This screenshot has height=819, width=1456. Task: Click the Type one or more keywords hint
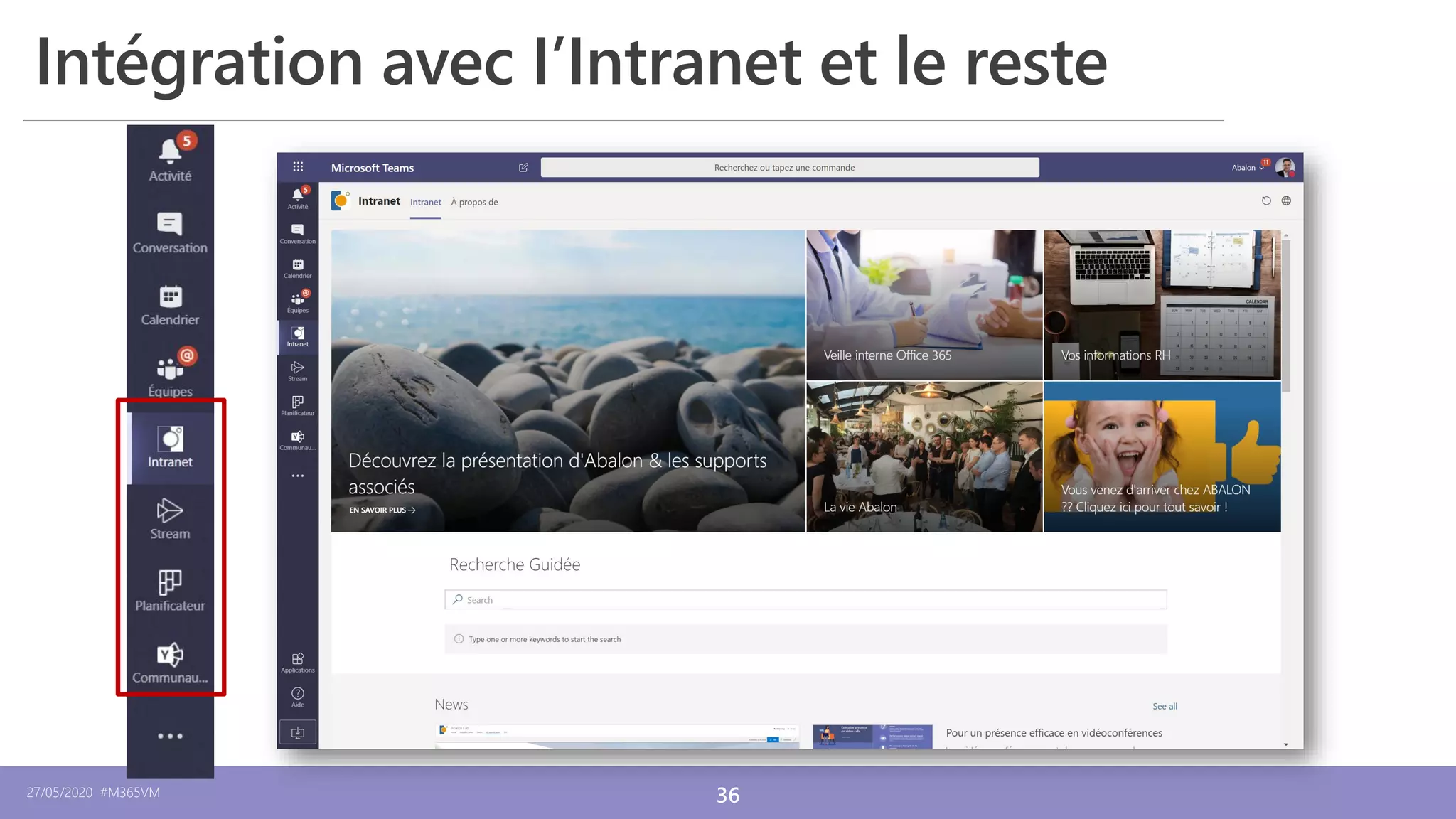[545, 639]
